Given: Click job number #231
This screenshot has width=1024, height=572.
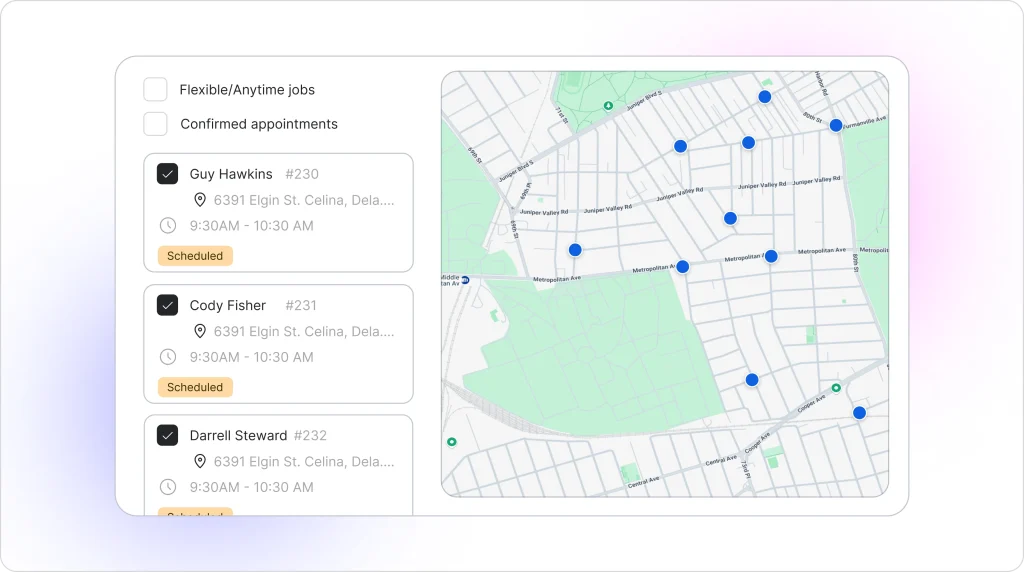Looking at the screenshot, I should pyautogui.click(x=301, y=305).
